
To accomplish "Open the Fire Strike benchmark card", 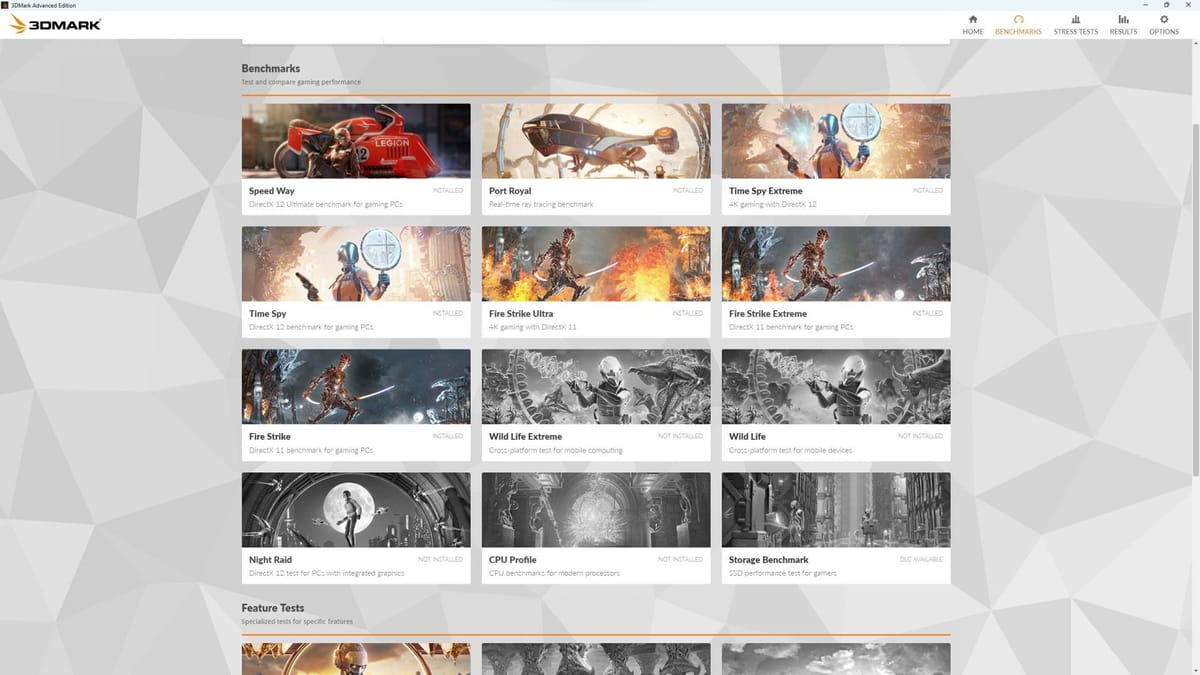I will 356,403.
